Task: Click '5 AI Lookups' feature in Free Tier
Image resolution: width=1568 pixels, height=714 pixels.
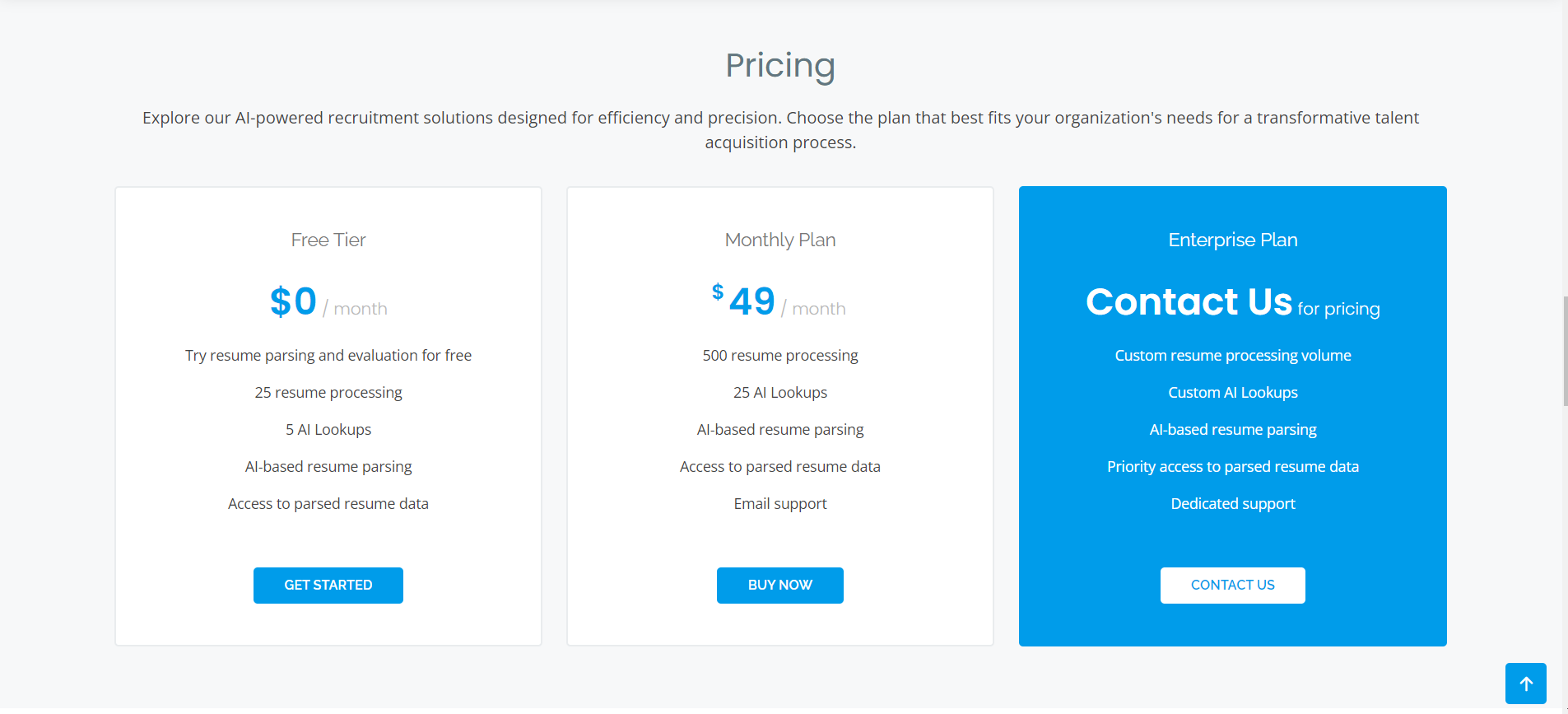Action: tap(328, 430)
